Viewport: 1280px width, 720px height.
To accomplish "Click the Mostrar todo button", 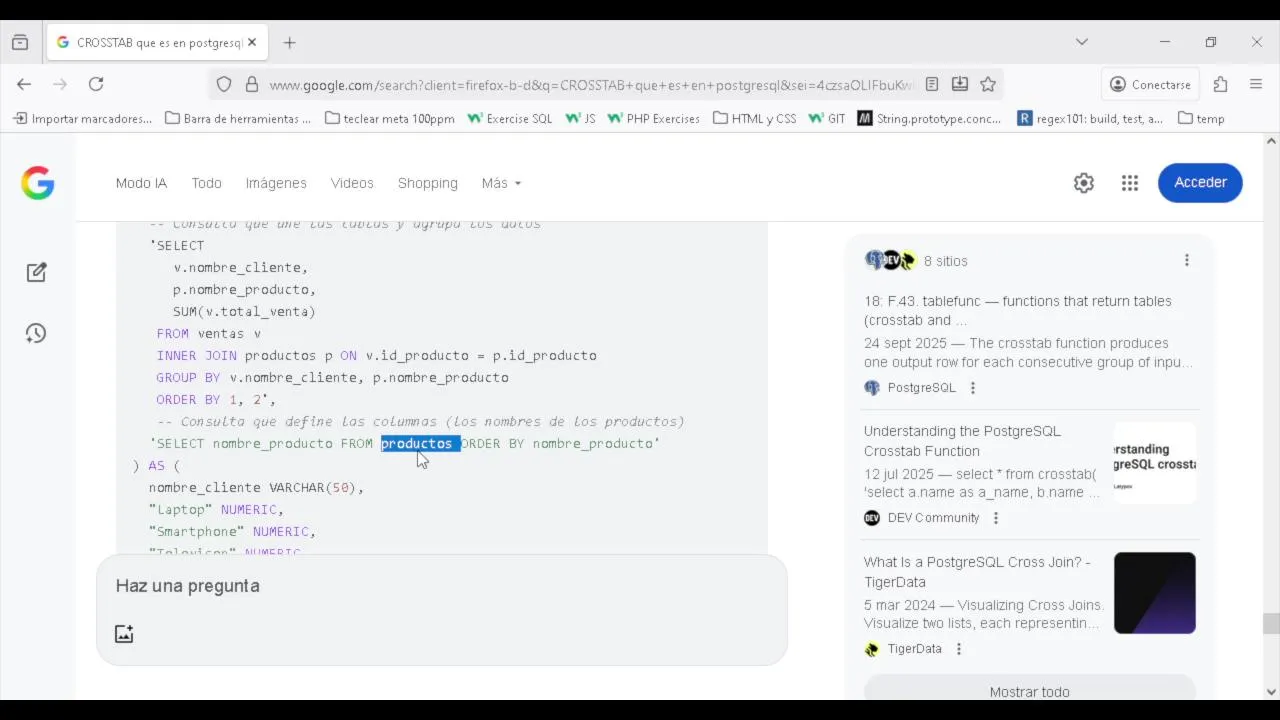I will pos(1029,690).
